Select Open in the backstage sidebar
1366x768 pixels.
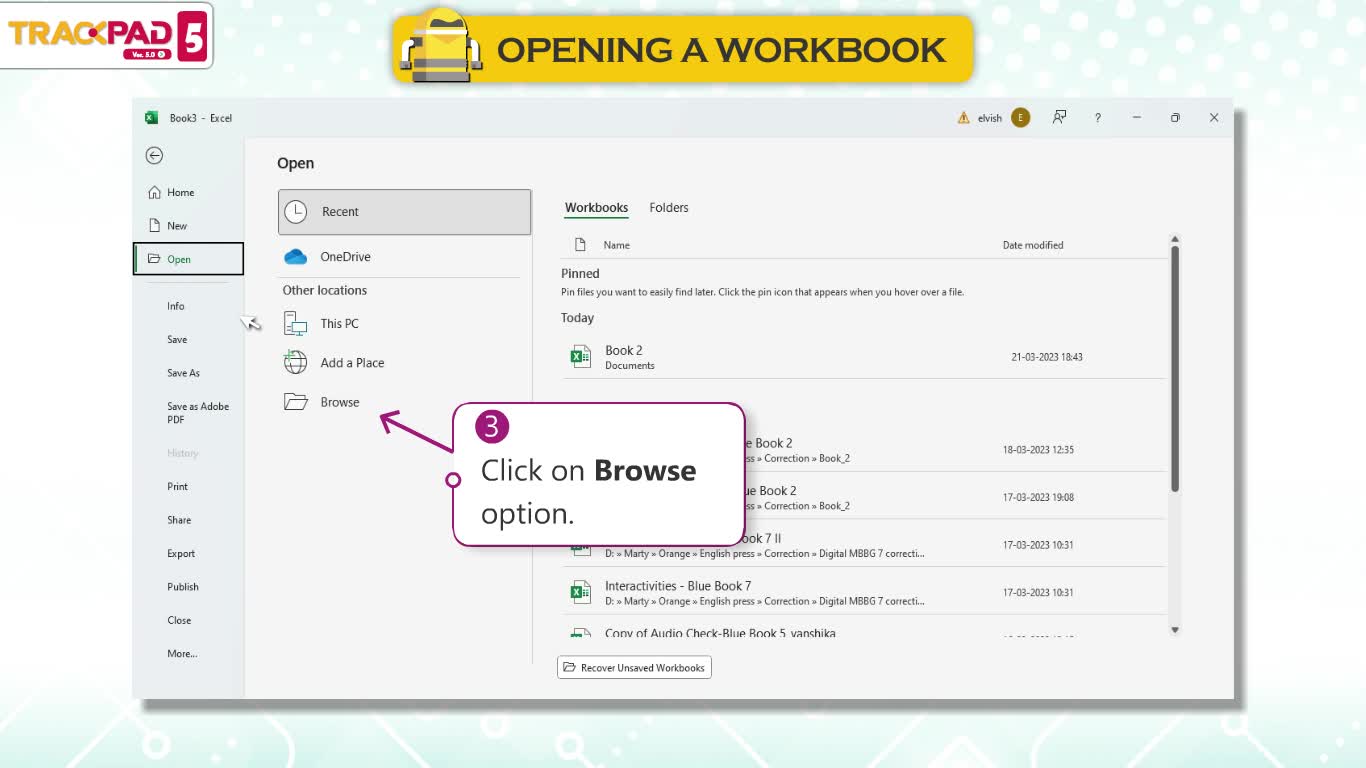coord(188,259)
